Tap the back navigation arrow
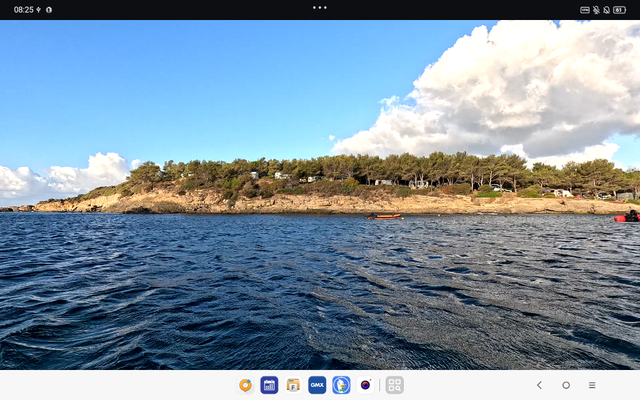The width and height of the screenshot is (640, 400). click(x=539, y=385)
